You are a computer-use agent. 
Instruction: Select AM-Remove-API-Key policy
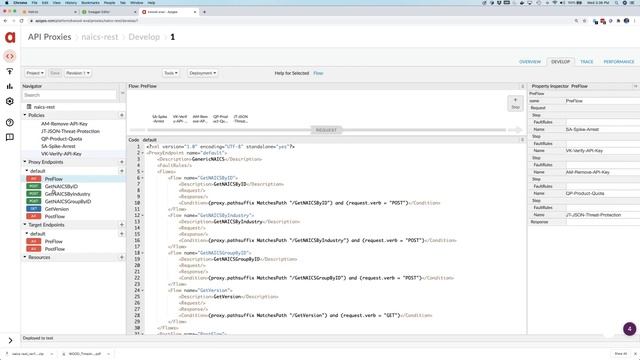64,124
